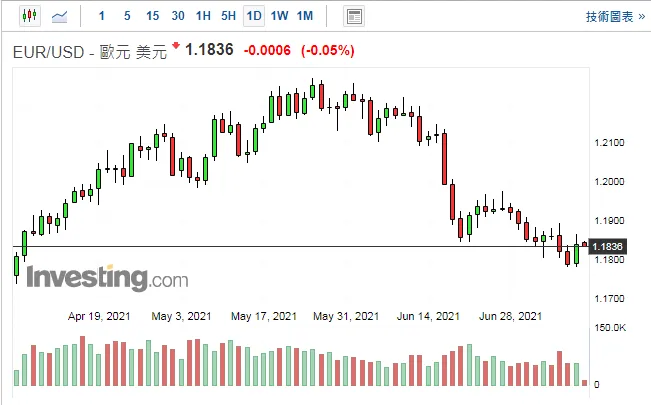Image resolution: width=651 pixels, height=405 pixels.
Task: Click the tallest volume bar near Apr 19
Action: coord(82,361)
